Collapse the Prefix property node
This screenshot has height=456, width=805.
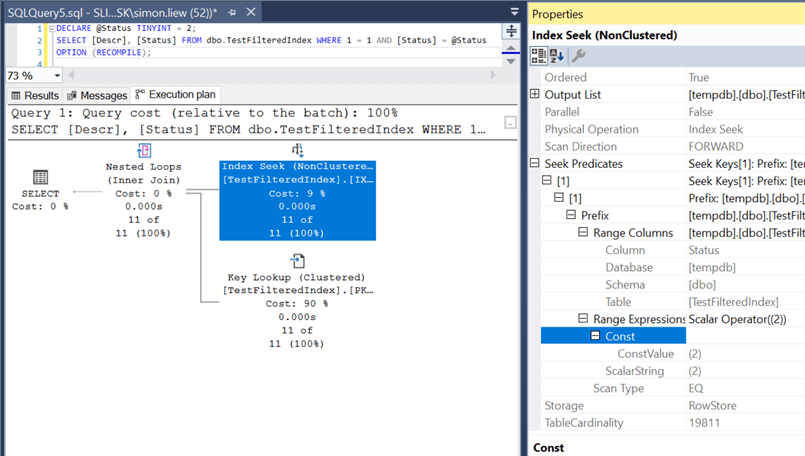click(571, 215)
